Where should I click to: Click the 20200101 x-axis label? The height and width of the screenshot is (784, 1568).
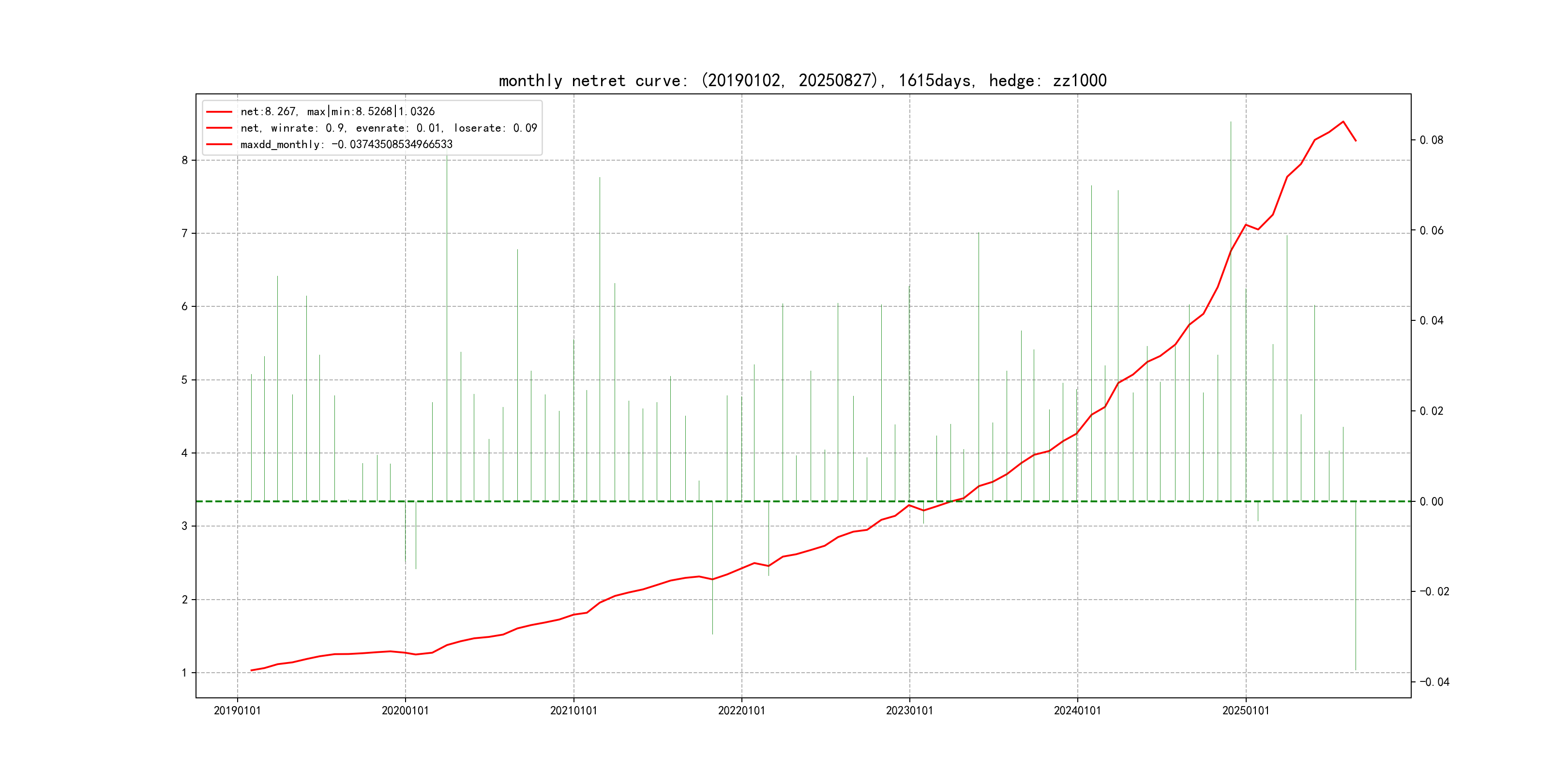coord(406,710)
